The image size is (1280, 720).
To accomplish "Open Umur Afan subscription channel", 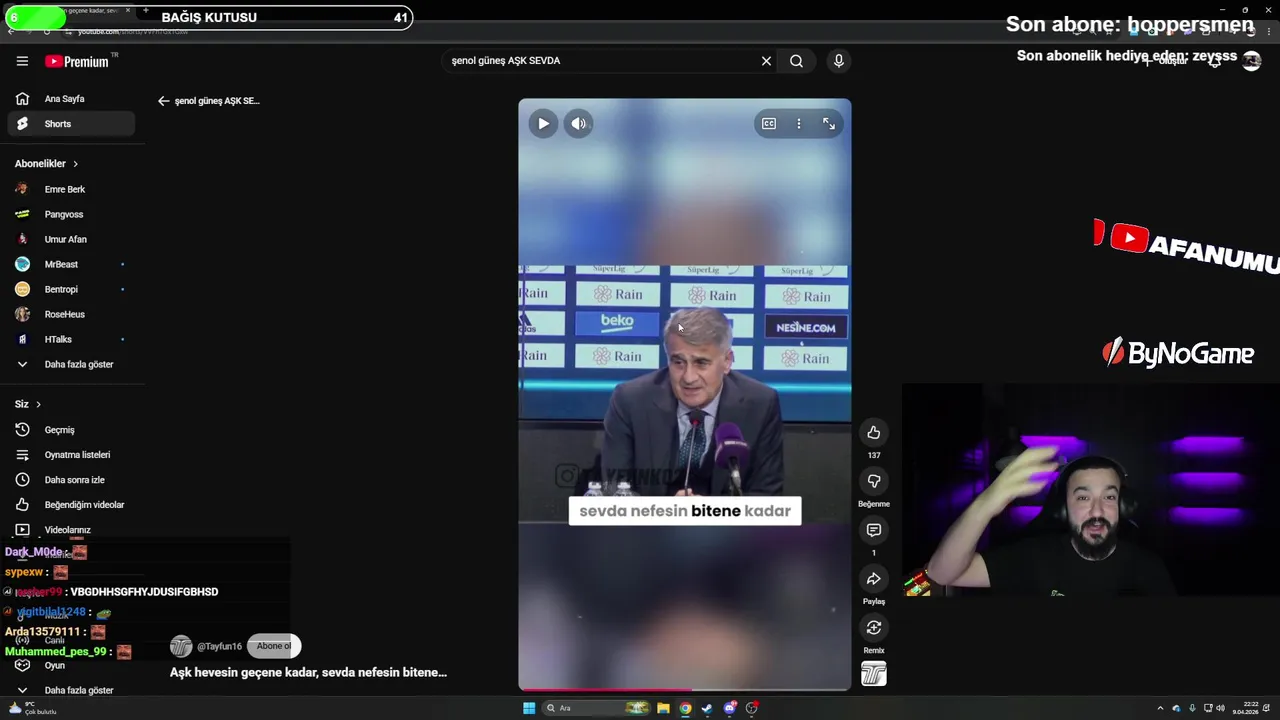I will (70, 239).
